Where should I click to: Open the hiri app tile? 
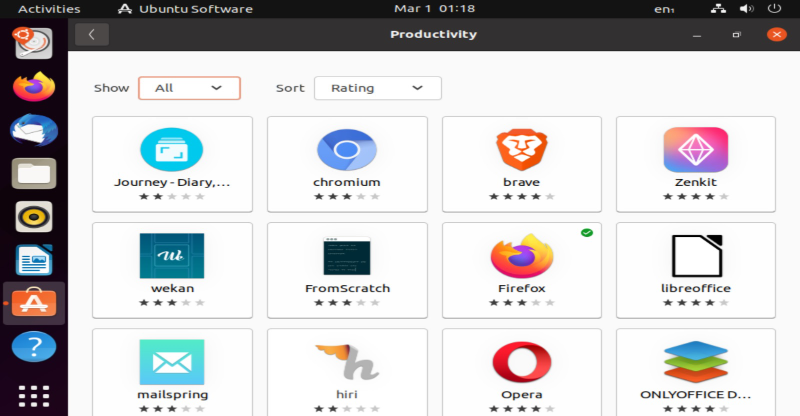point(346,368)
